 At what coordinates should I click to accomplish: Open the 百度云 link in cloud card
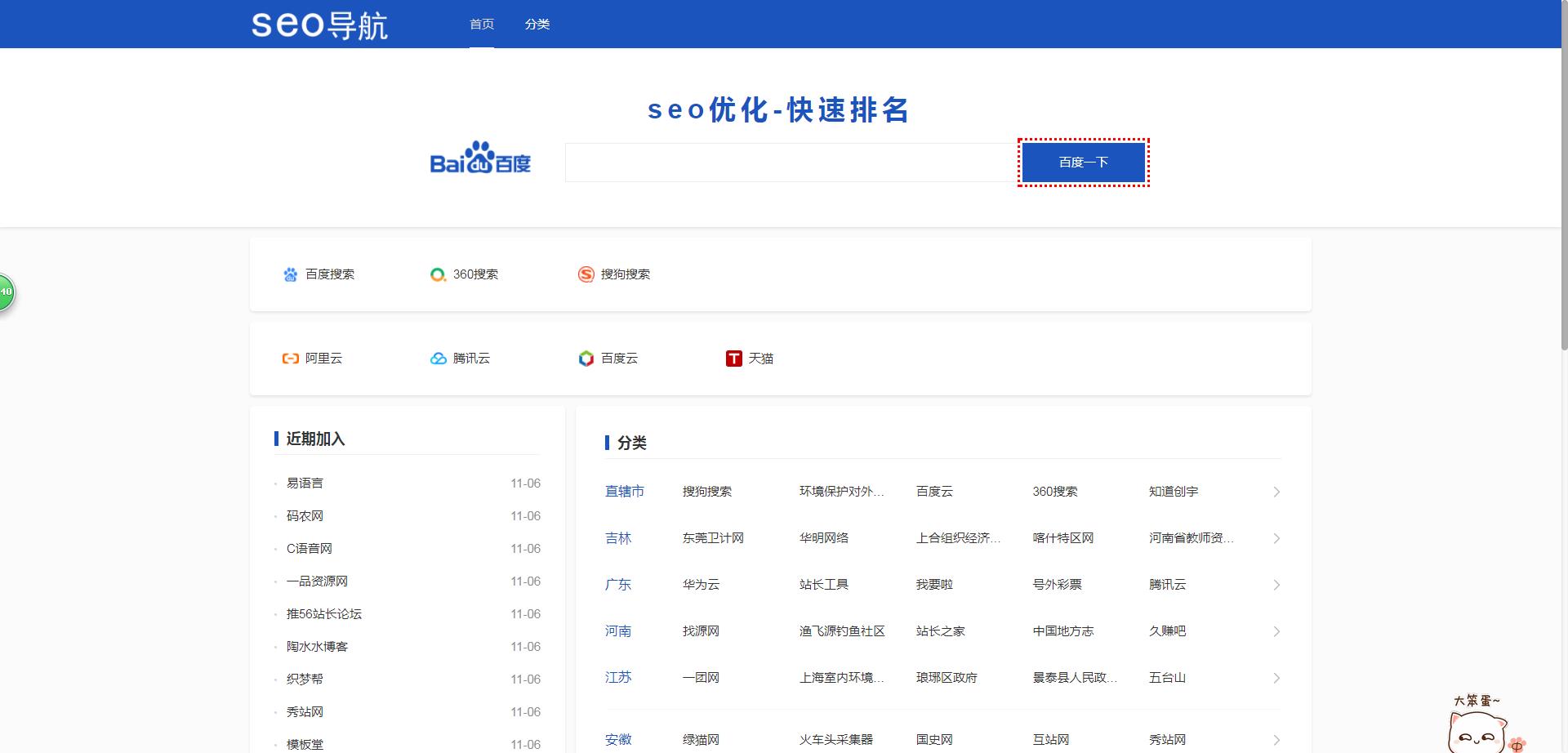(x=619, y=359)
